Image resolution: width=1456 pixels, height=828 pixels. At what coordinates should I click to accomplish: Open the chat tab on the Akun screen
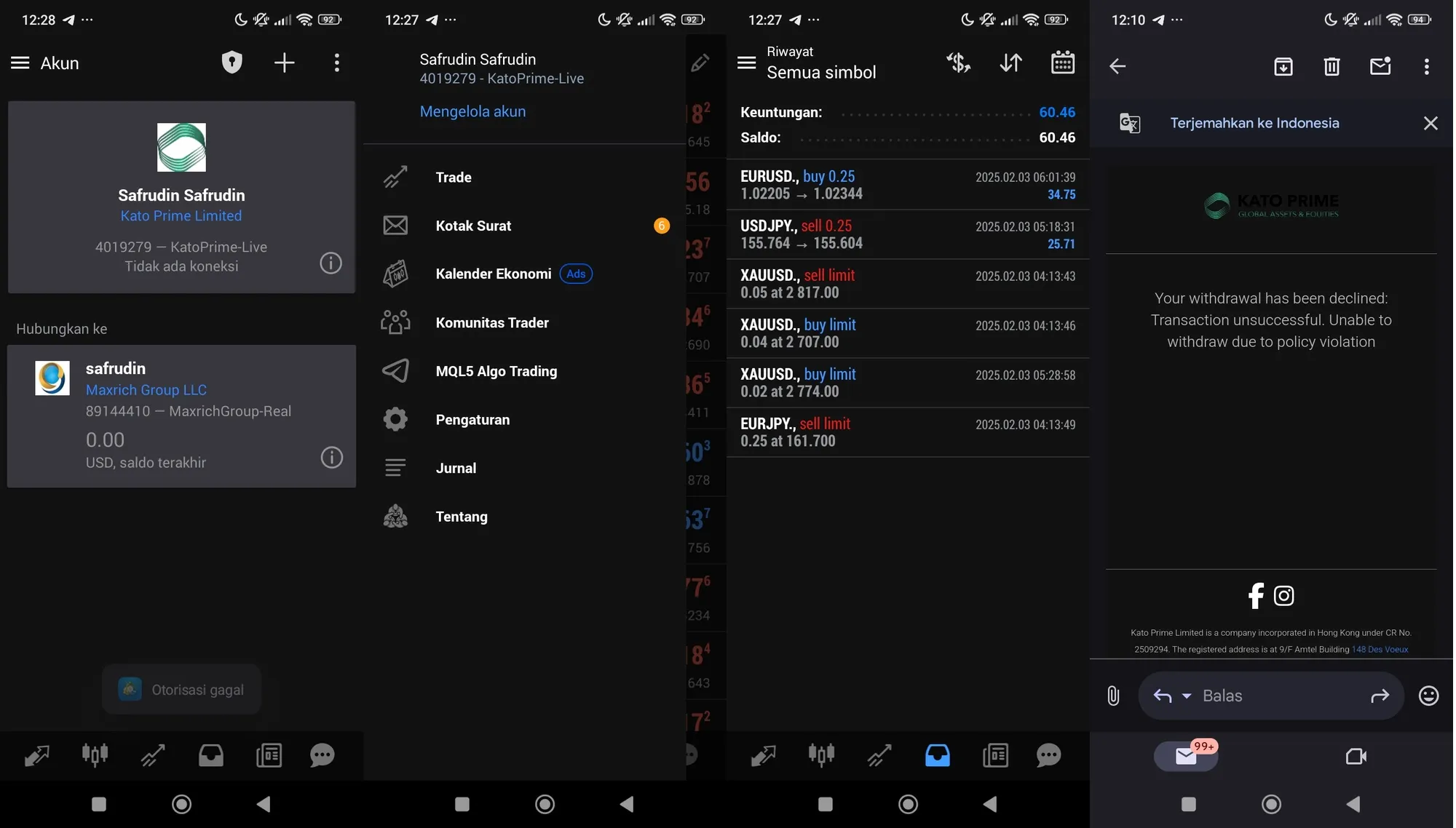322,756
